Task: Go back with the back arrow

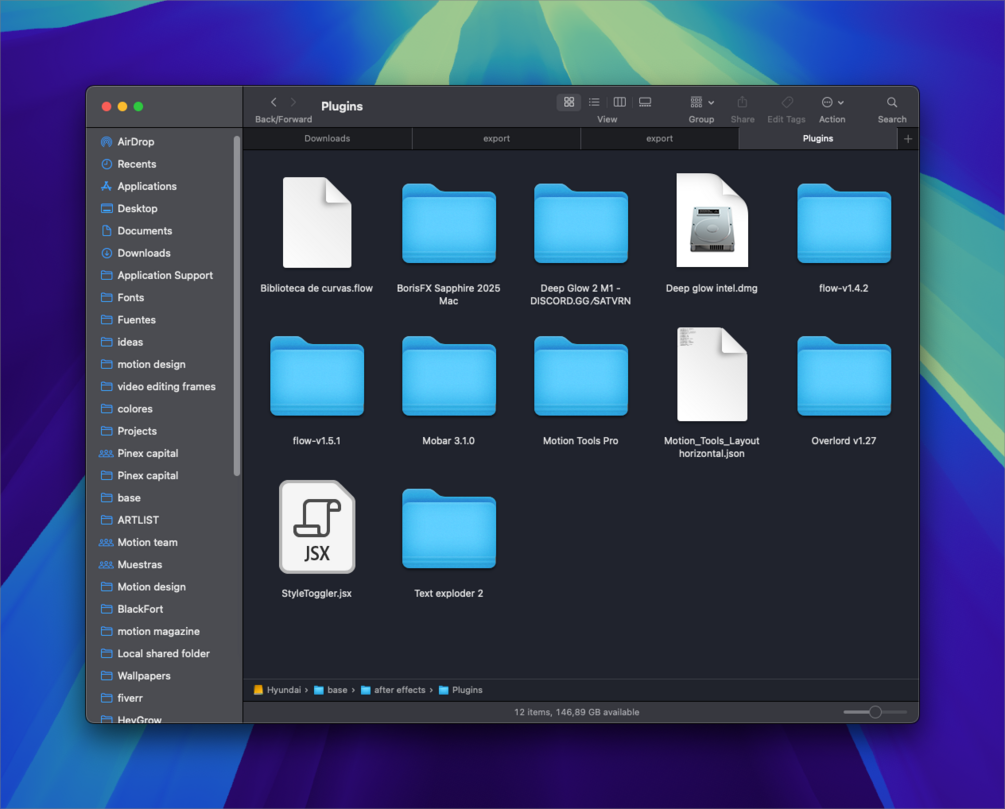Action: (x=274, y=103)
